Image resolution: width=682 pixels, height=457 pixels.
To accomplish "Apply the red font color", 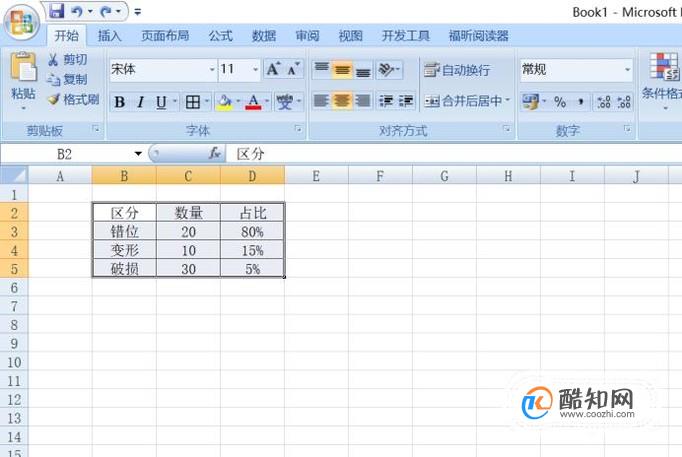I will click(253, 102).
